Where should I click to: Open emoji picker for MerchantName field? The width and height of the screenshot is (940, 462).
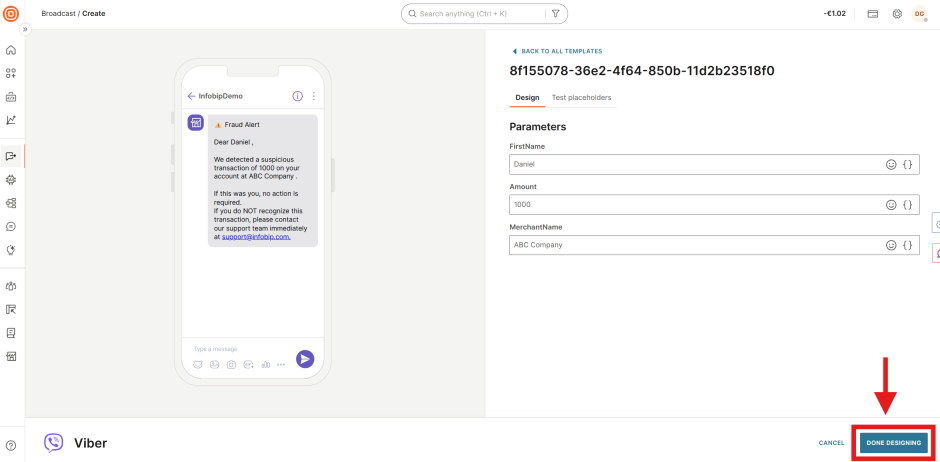[891, 245]
